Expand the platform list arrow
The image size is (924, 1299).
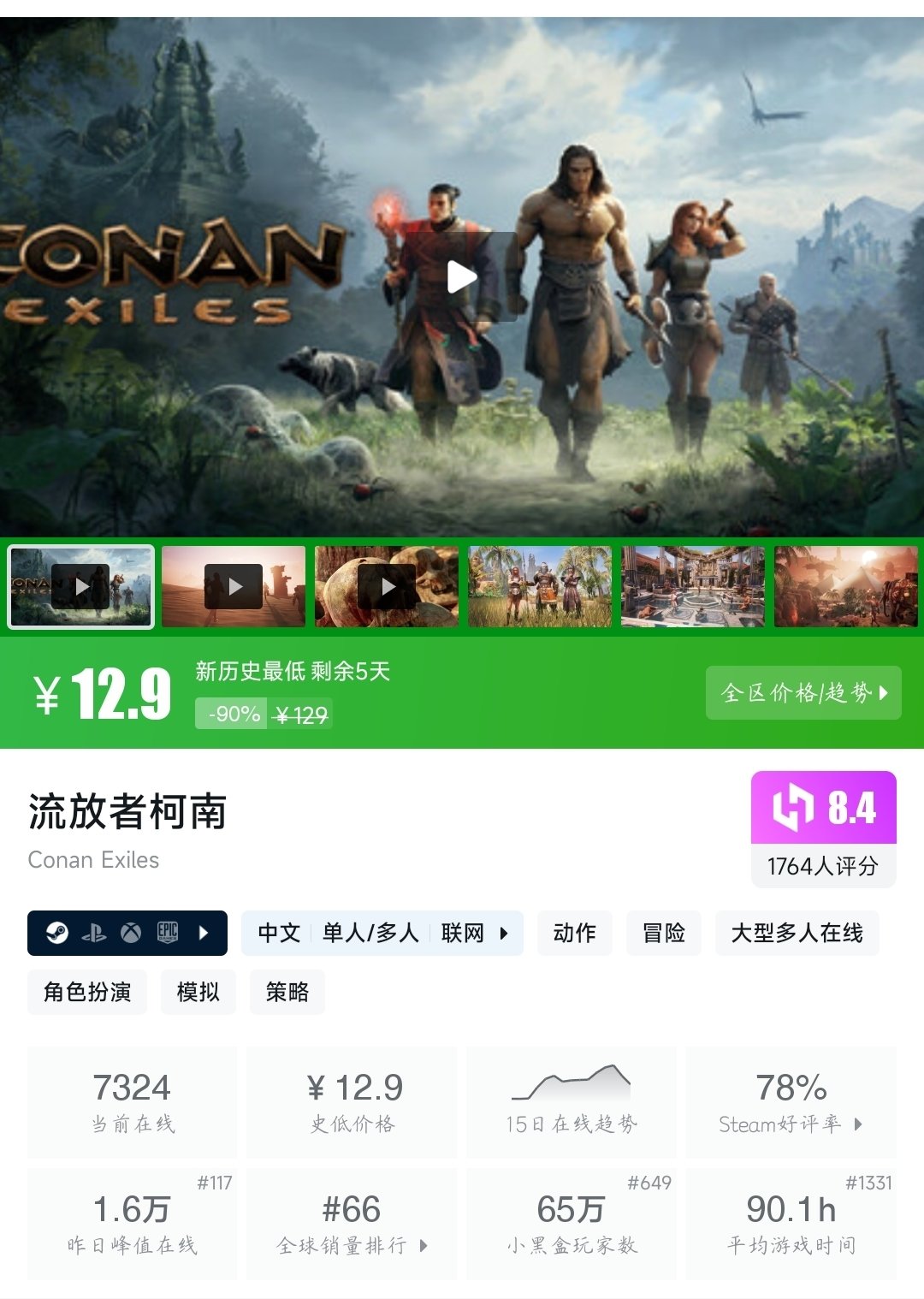(x=204, y=933)
